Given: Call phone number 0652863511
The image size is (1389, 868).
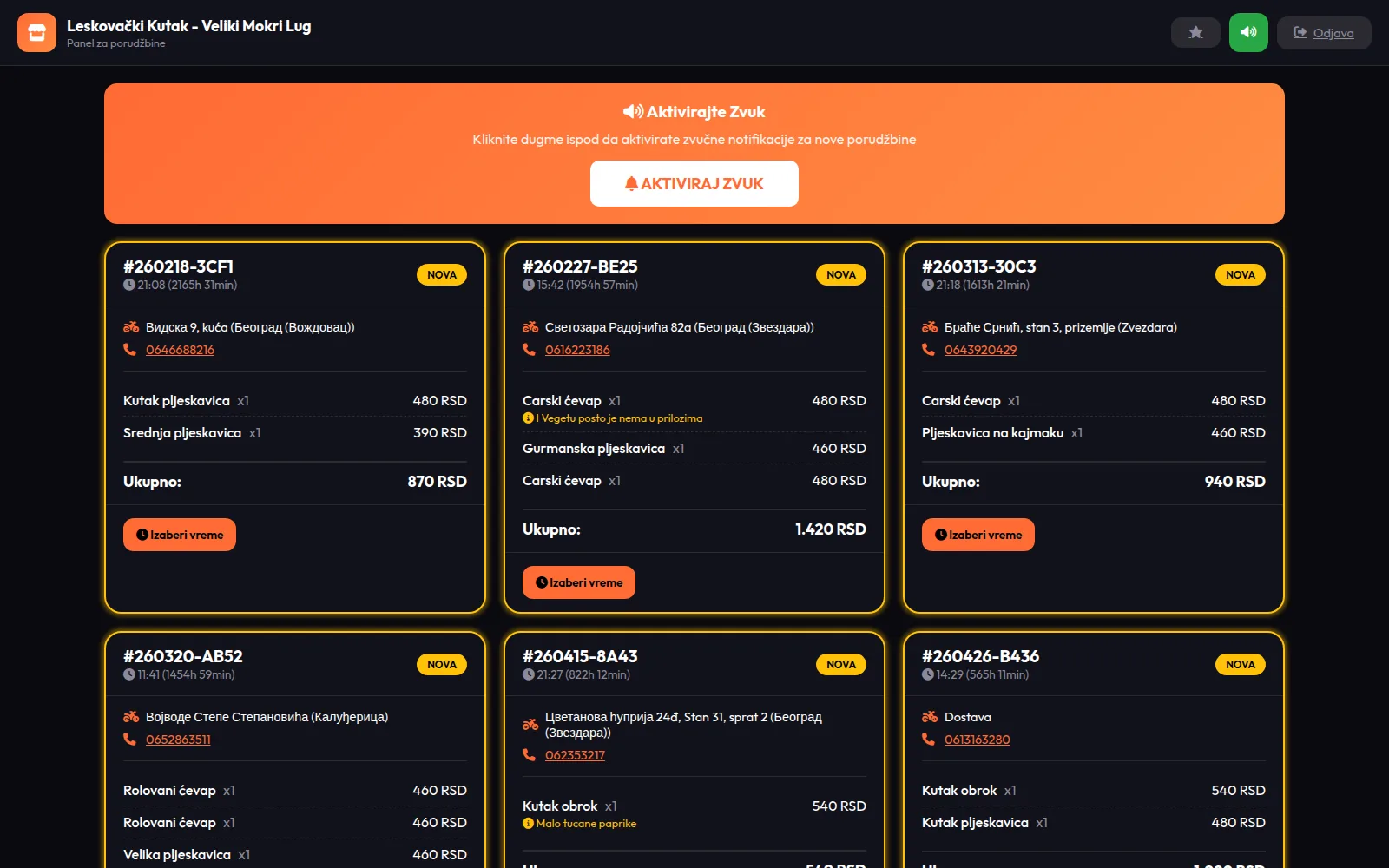Looking at the screenshot, I should click(178, 740).
